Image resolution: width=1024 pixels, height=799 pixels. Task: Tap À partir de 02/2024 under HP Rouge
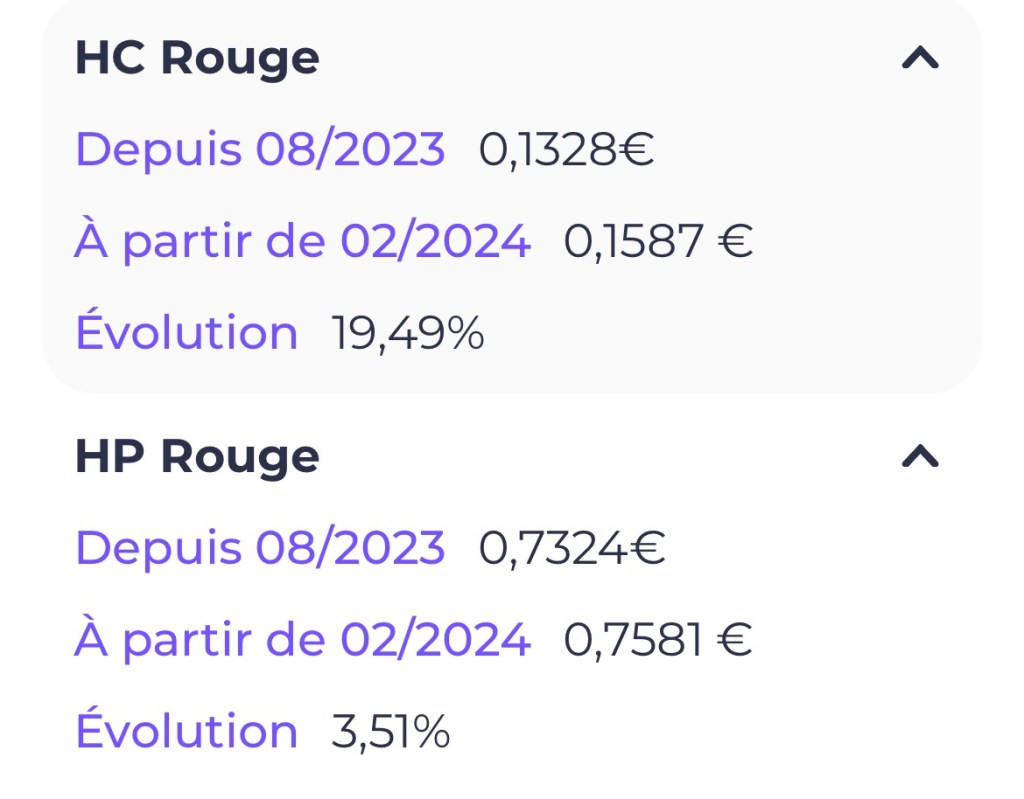pyautogui.click(x=302, y=640)
